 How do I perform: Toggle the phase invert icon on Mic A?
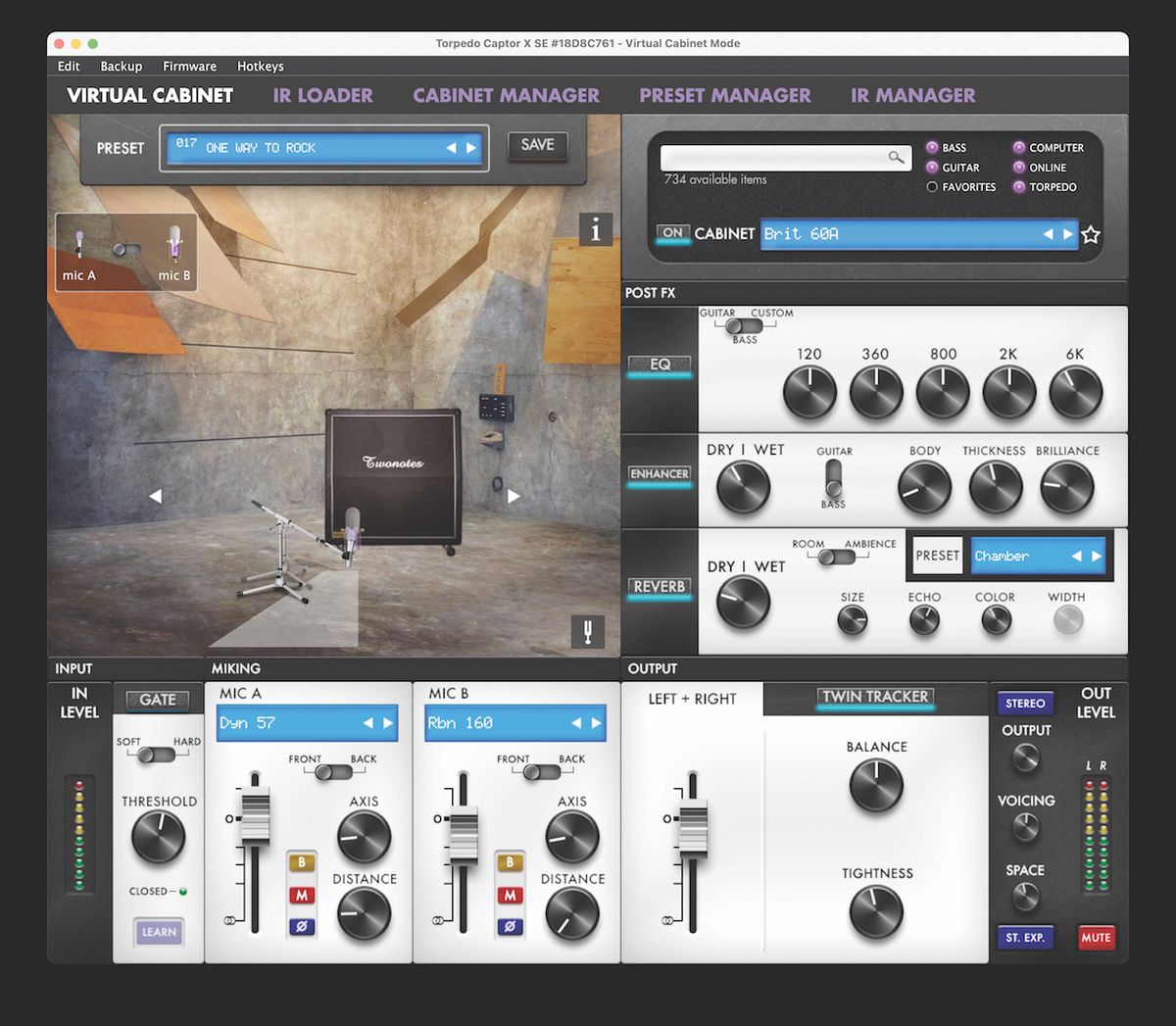[301, 926]
